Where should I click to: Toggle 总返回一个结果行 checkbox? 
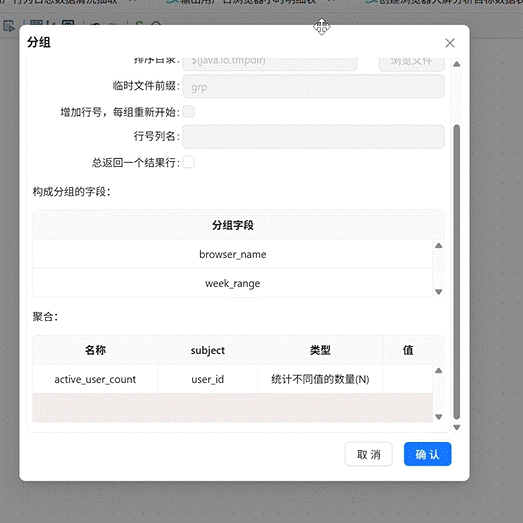click(x=188, y=162)
